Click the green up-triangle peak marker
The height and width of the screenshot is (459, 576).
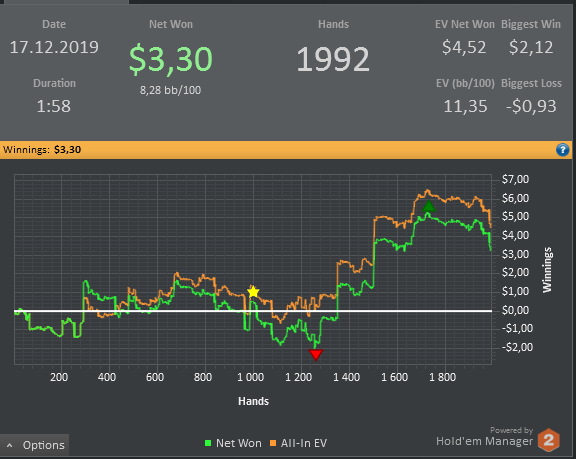[428, 206]
